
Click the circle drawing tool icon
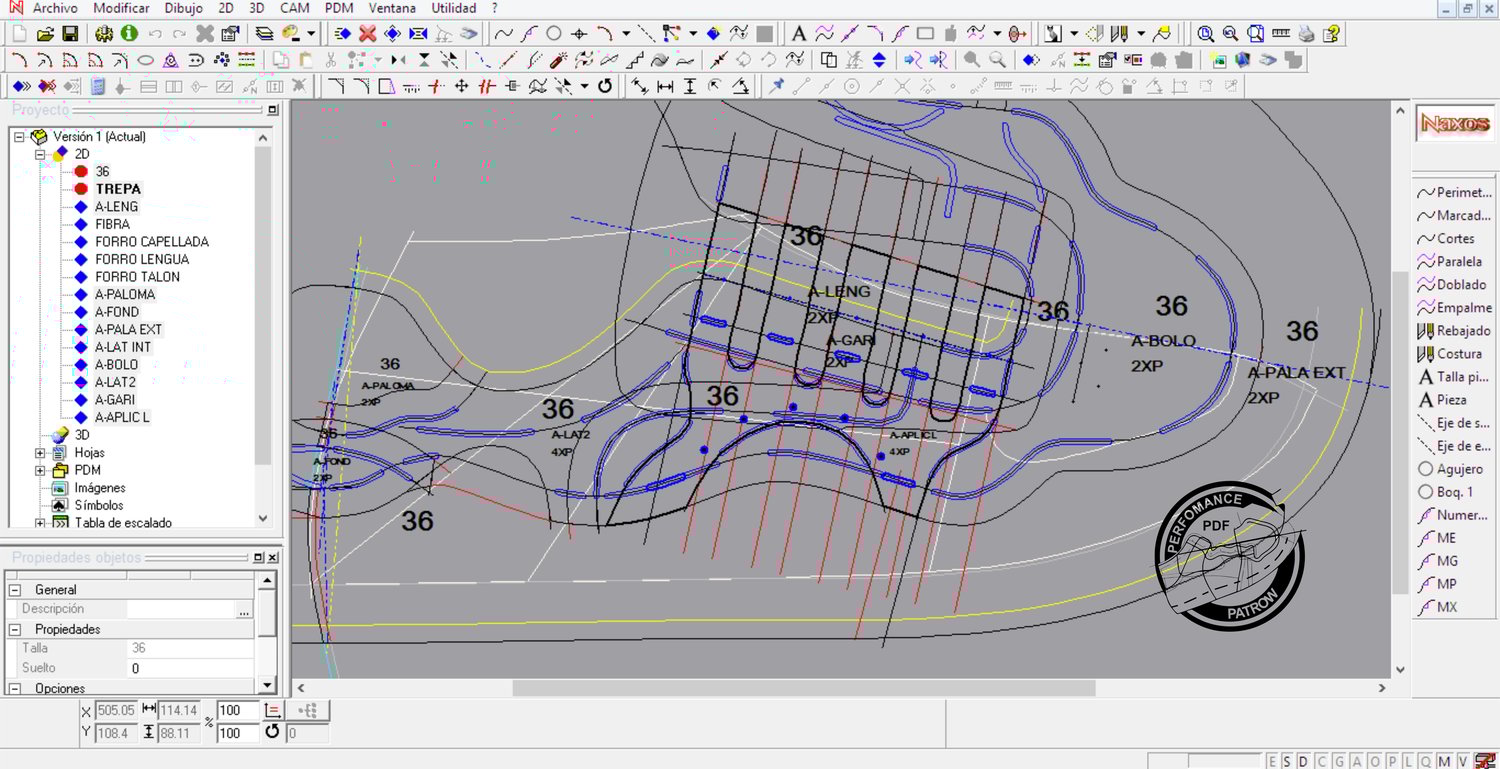(553, 34)
